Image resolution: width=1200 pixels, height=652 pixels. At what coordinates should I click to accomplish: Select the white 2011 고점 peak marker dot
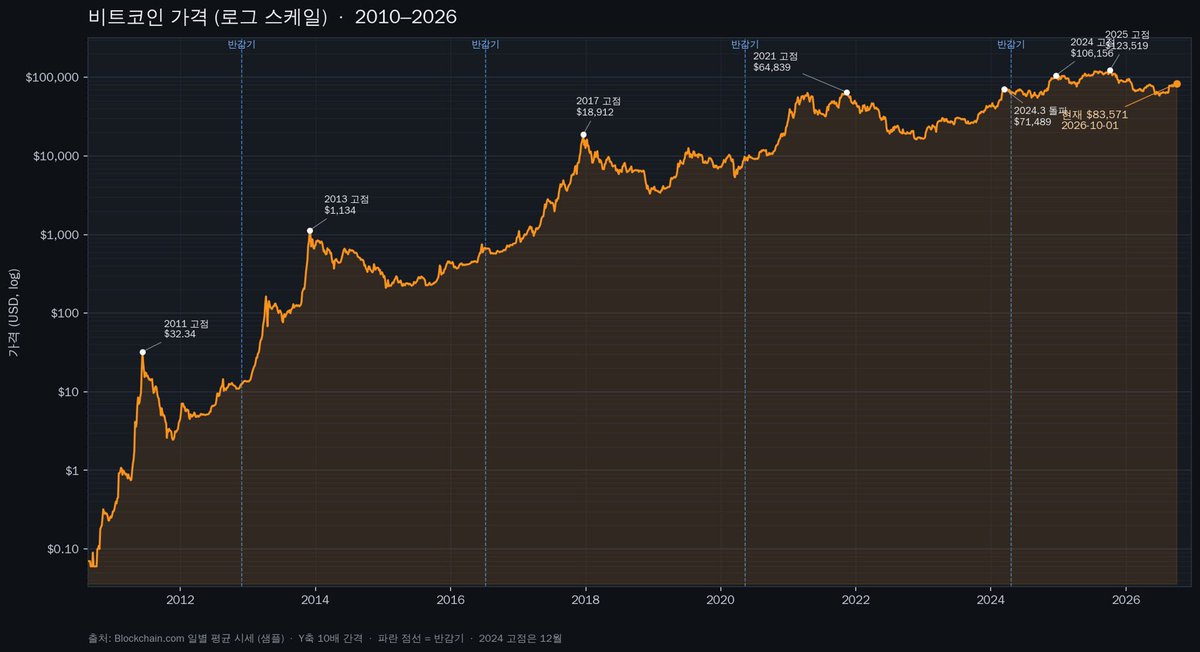tap(143, 352)
